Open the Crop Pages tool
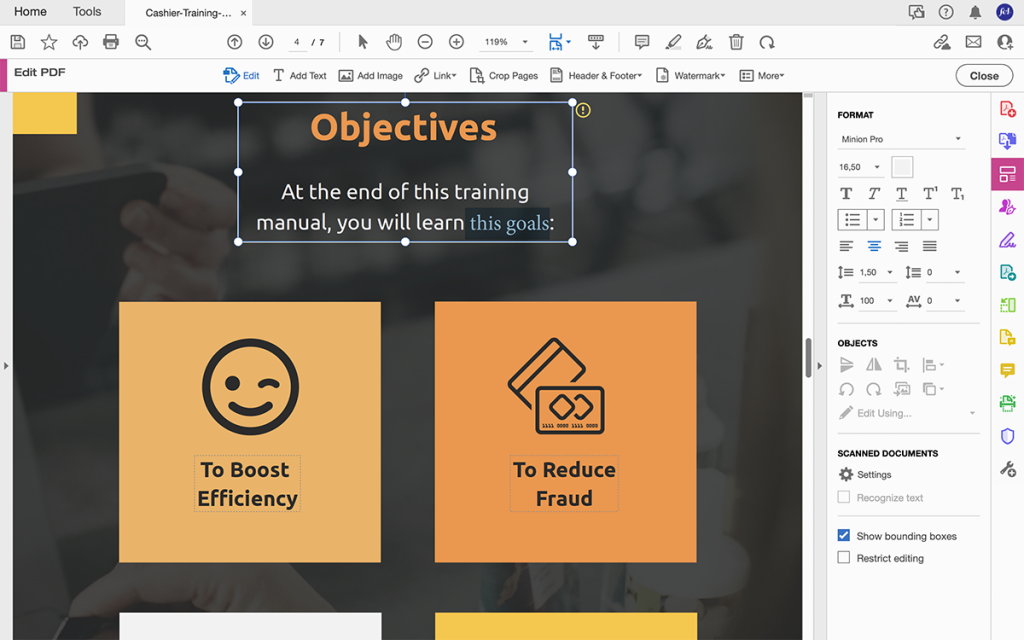 [504, 75]
